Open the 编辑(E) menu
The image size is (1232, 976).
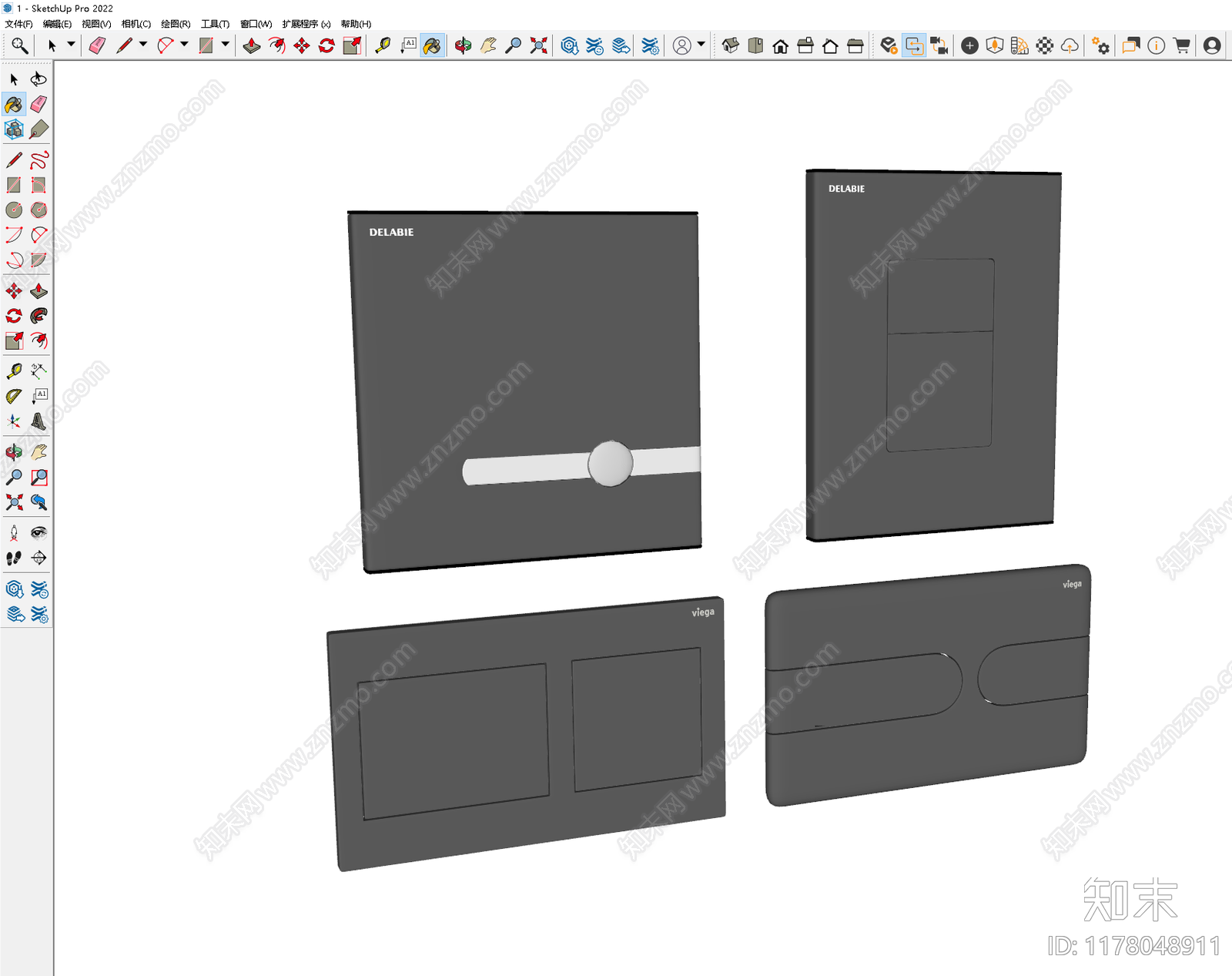pos(57,24)
